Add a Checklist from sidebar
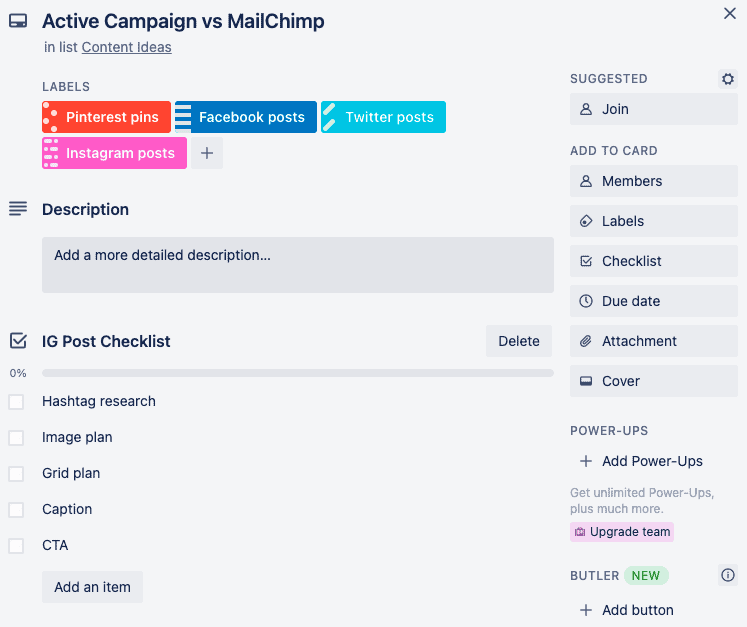This screenshot has height=627, width=747. tap(654, 261)
